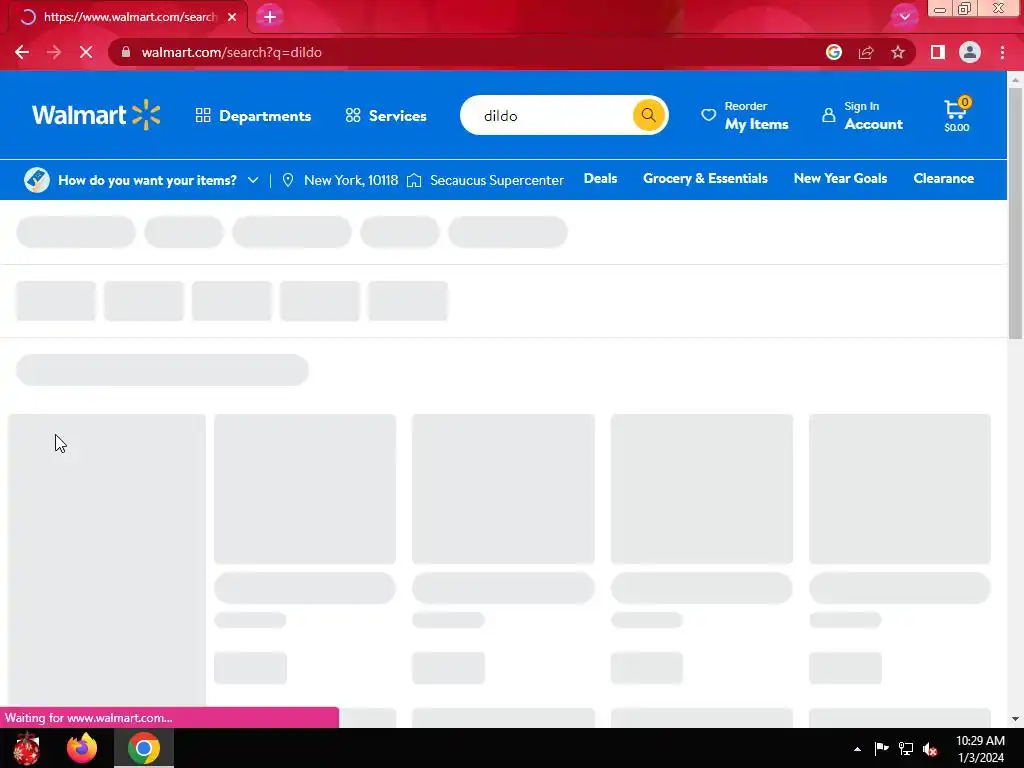1024x768 pixels.
Task: Click the muted volume tray icon
Action: pos(931,748)
